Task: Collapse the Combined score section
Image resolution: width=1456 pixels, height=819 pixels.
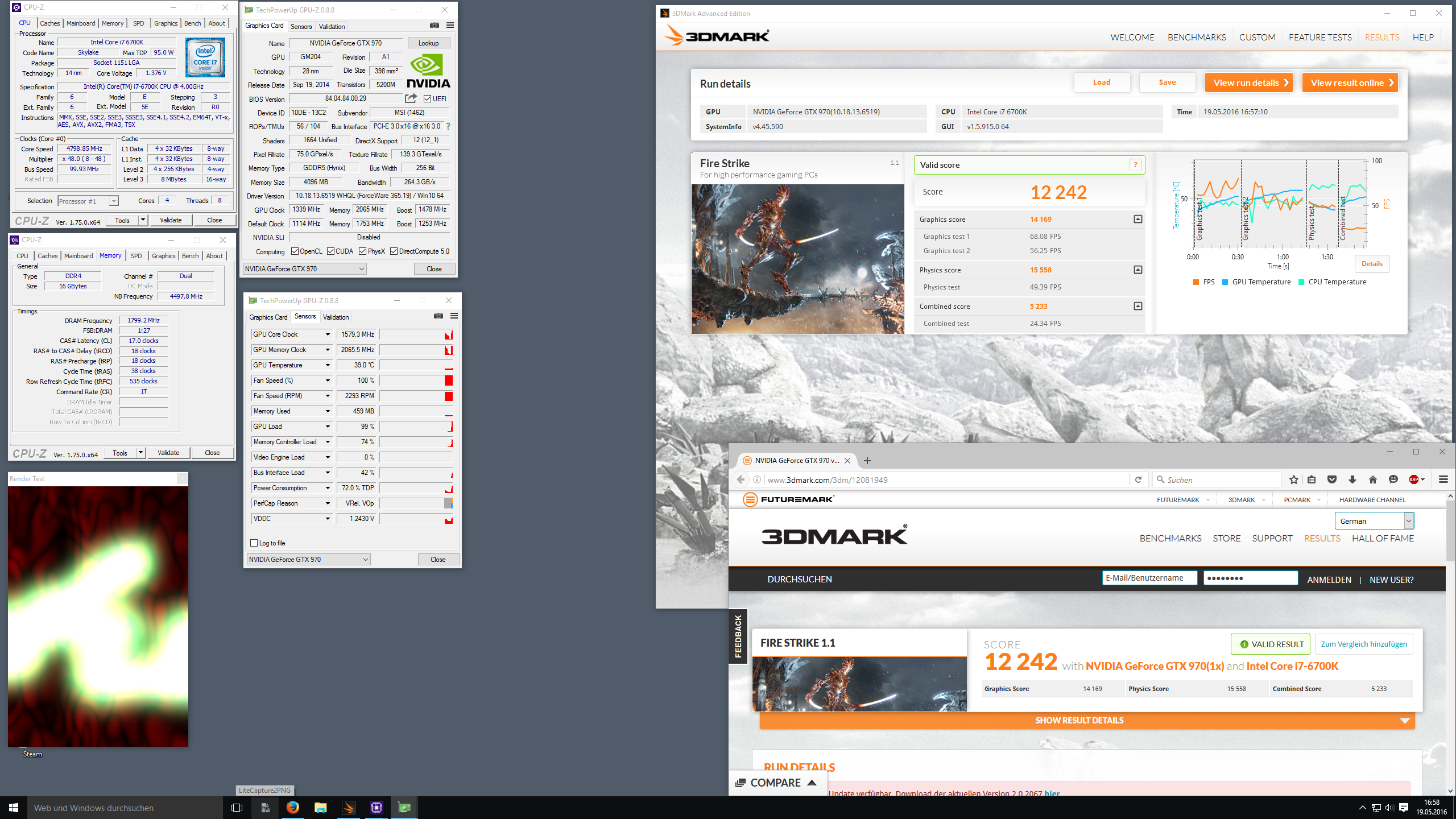Action: pos(1137,306)
